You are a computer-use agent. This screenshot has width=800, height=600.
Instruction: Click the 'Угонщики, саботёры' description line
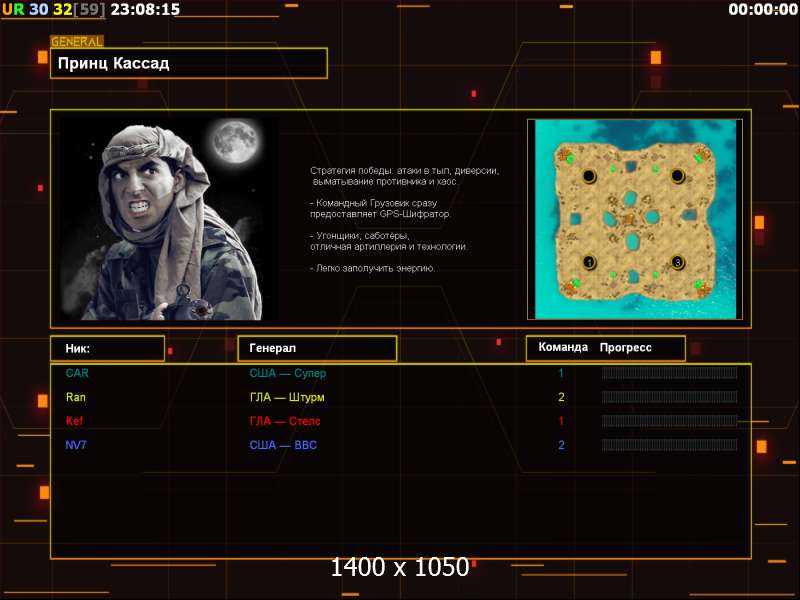[388, 241]
